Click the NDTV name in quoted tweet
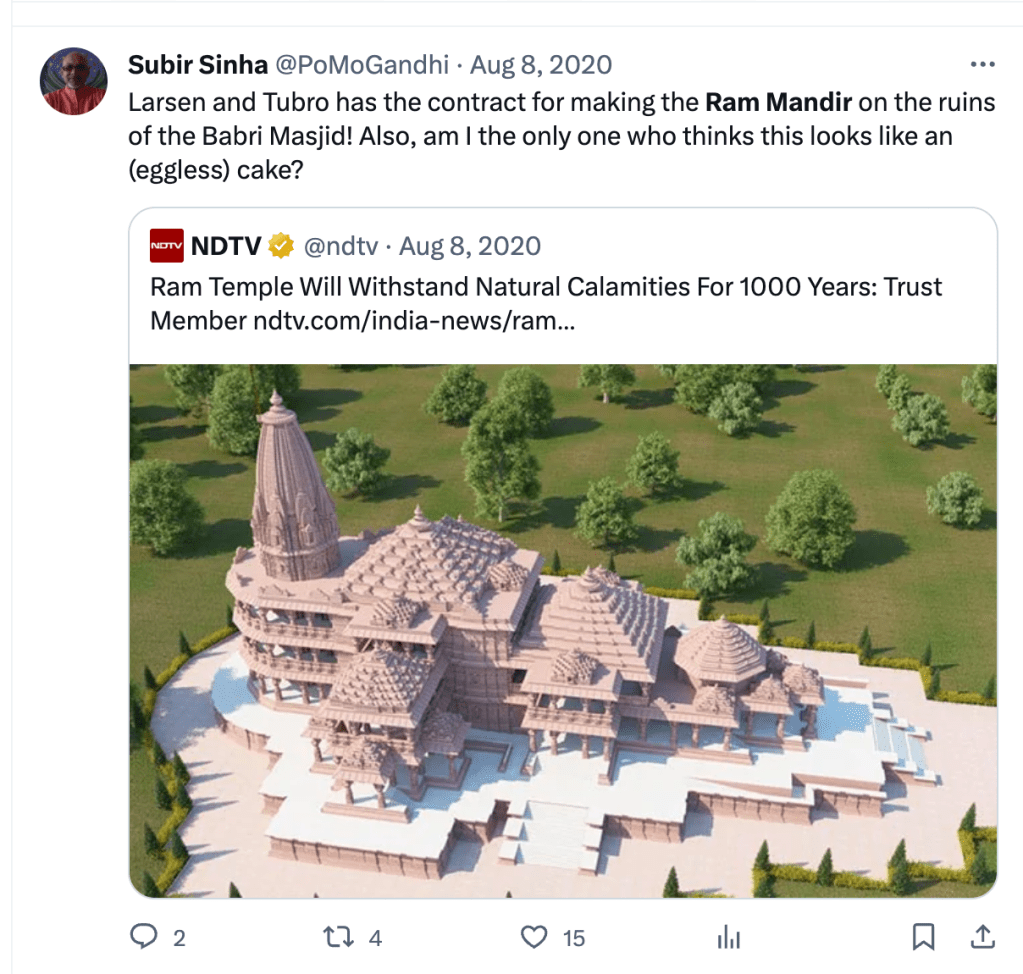Viewport: 1023px width, 974px height. [227, 246]
